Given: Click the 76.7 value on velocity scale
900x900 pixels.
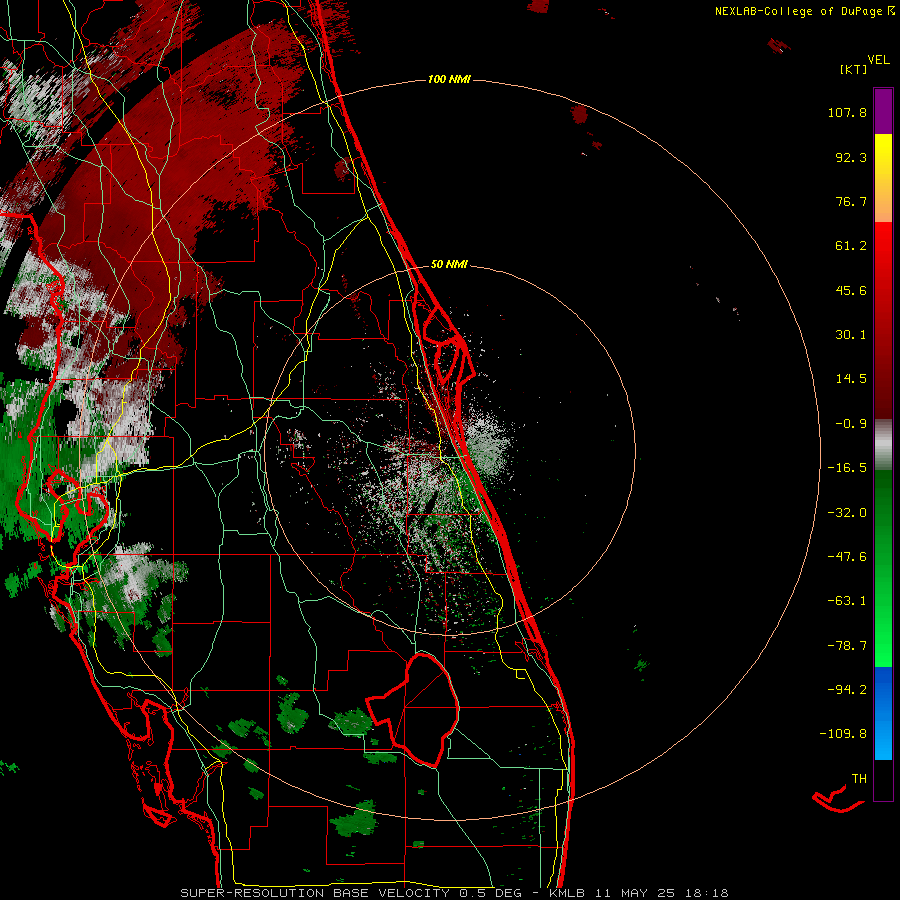Looking at the screenshot, I should [x=851, y=201].
